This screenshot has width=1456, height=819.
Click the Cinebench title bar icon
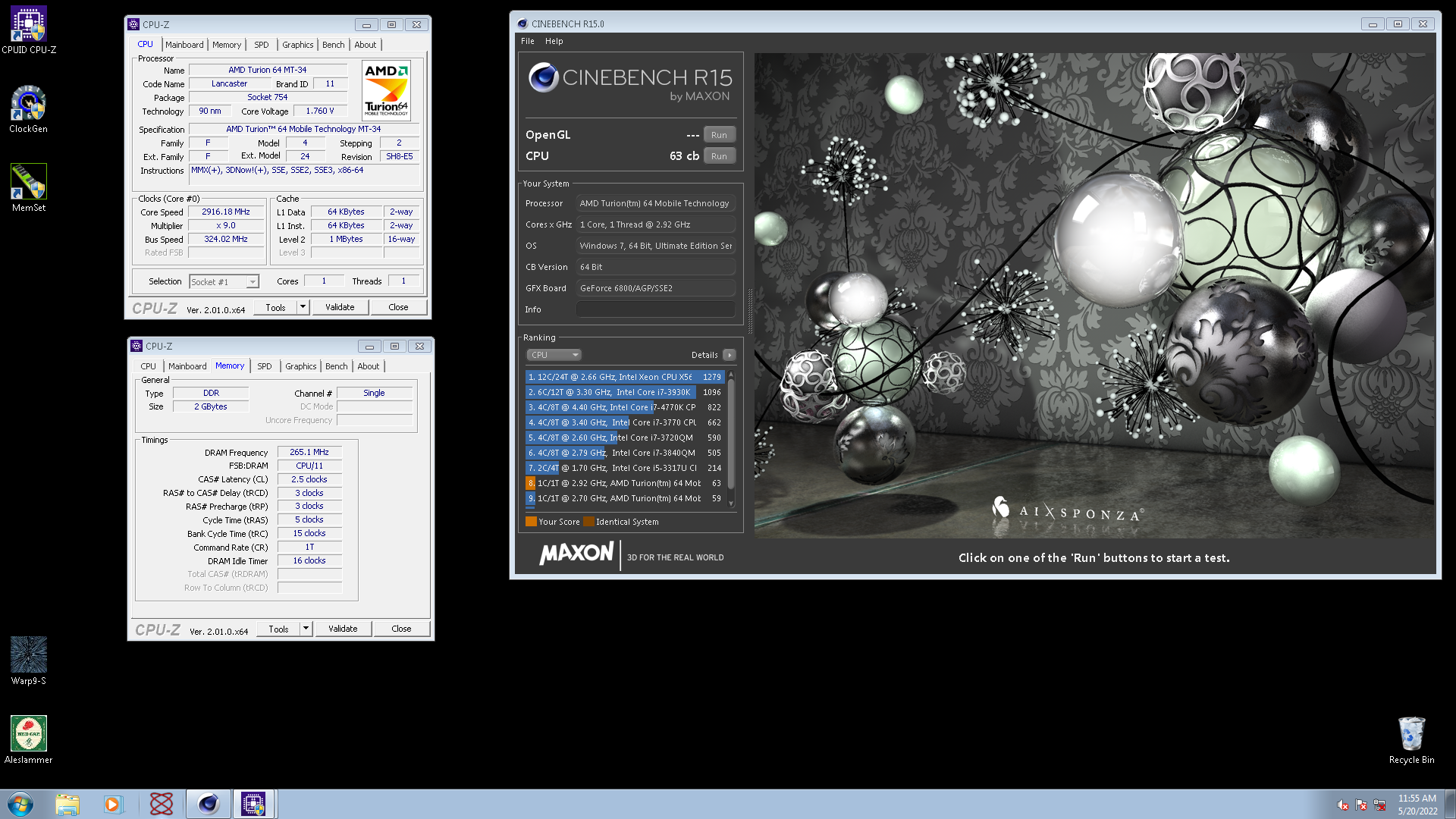tap(522, 24)
